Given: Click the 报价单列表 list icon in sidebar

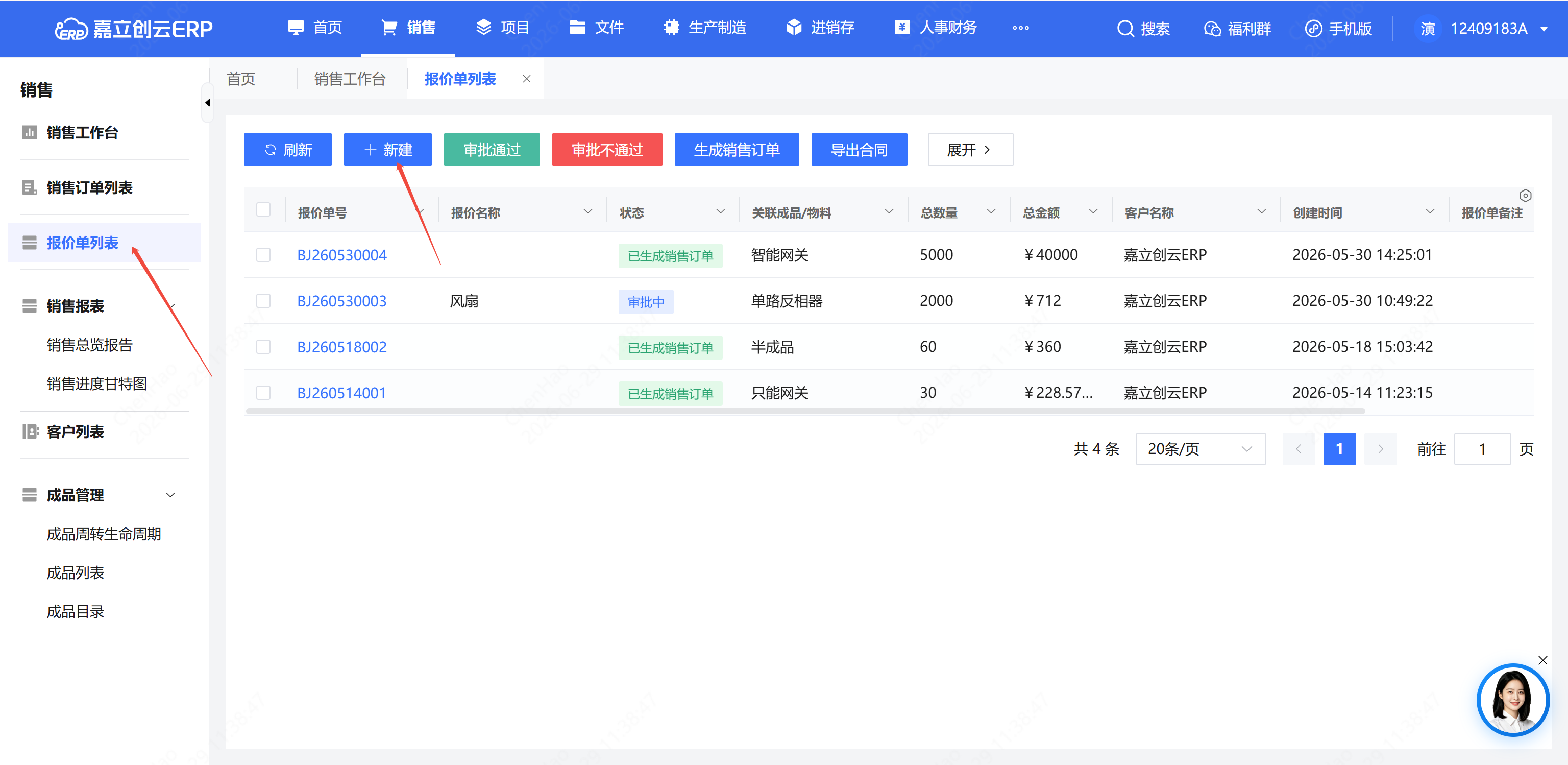Looking at the screenshot, I should (x=29, y=243).
